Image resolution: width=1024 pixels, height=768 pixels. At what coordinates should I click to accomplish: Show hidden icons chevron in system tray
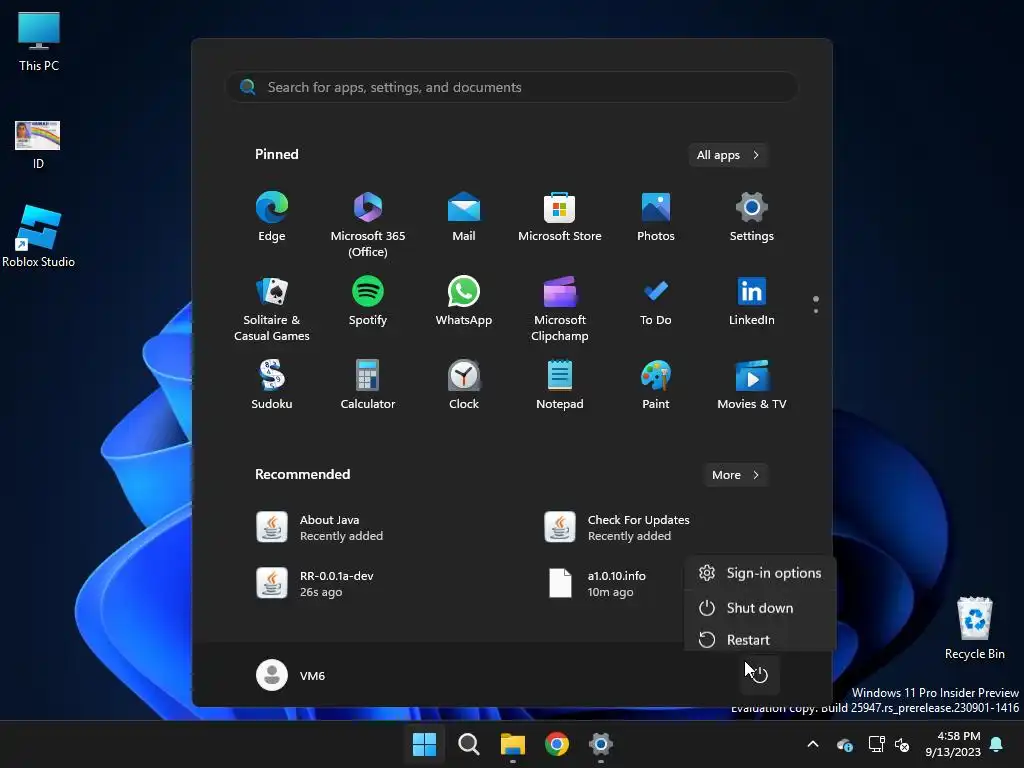[x=813, y=744]
